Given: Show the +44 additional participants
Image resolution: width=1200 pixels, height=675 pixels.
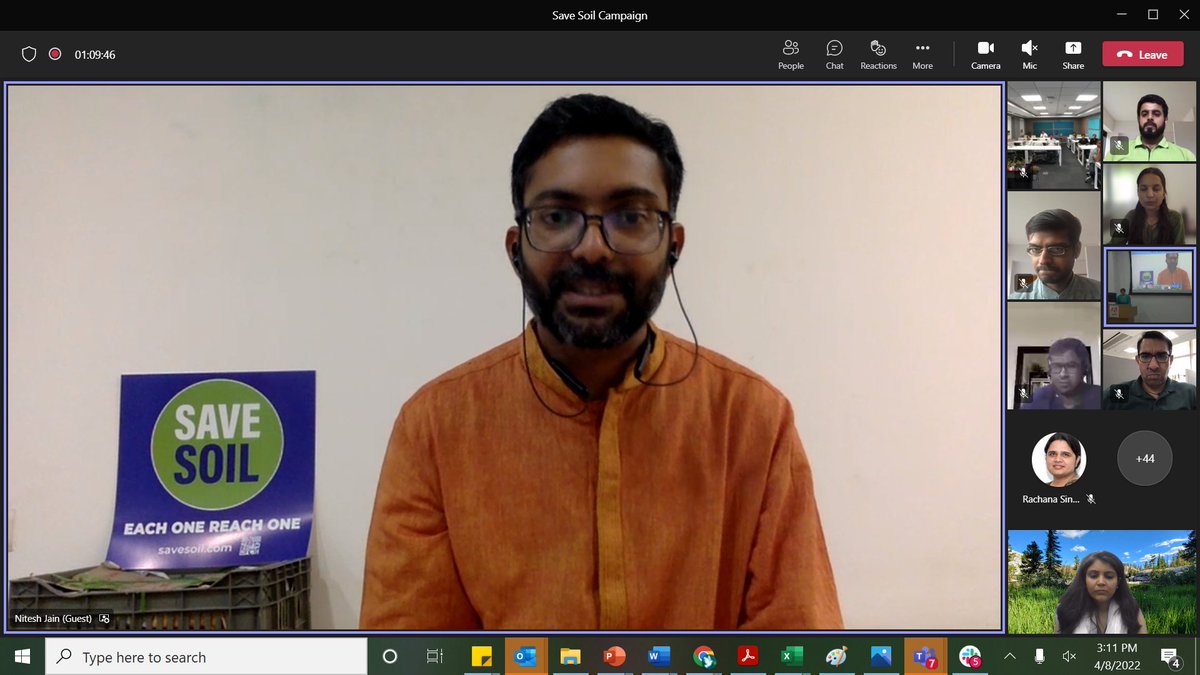Looking at the screenshot, I should pos(1145,458).
